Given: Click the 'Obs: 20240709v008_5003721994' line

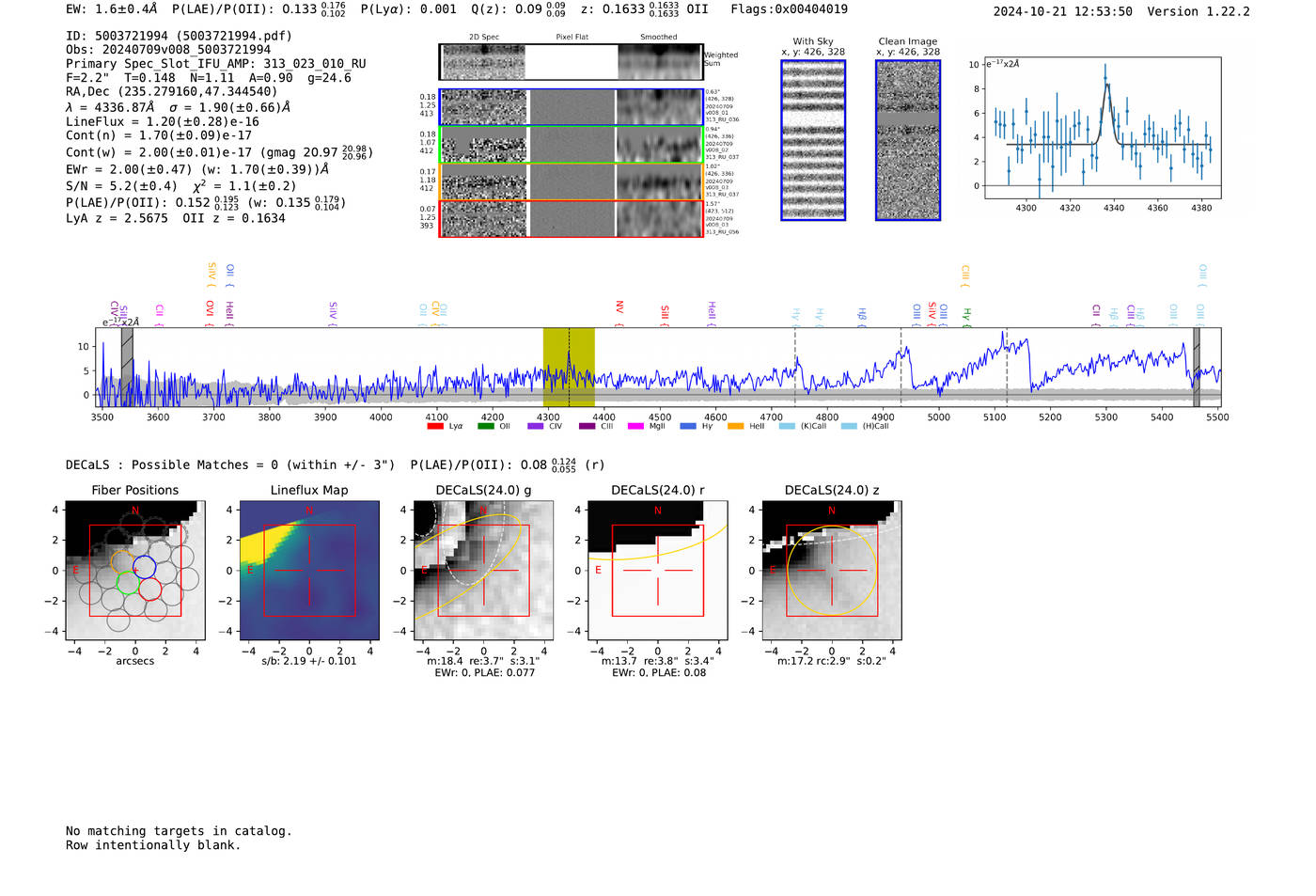Looking at the screenshot, I should pyautogui.click(x=168, y=50).
